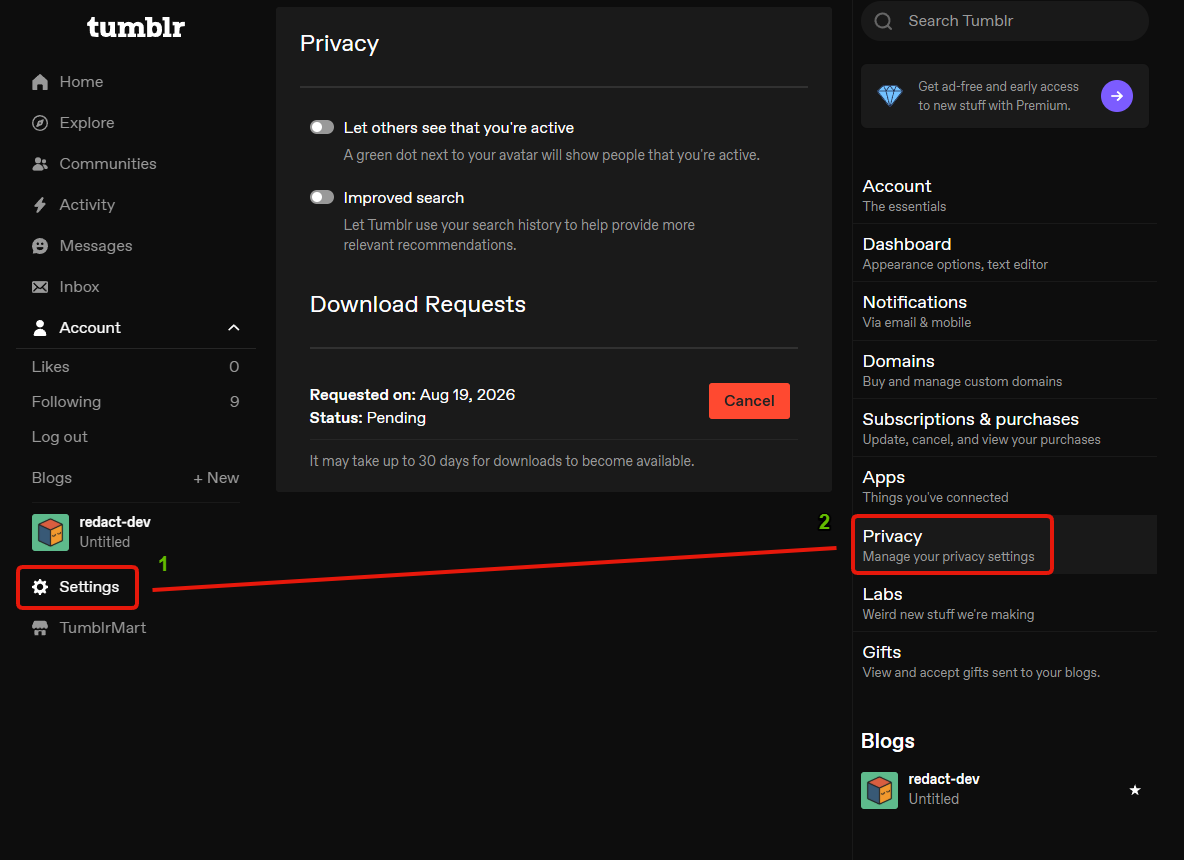Click the TumblrMart shop icon
The height and width of the screenshot is (860, 1184).
coord(40,628)
